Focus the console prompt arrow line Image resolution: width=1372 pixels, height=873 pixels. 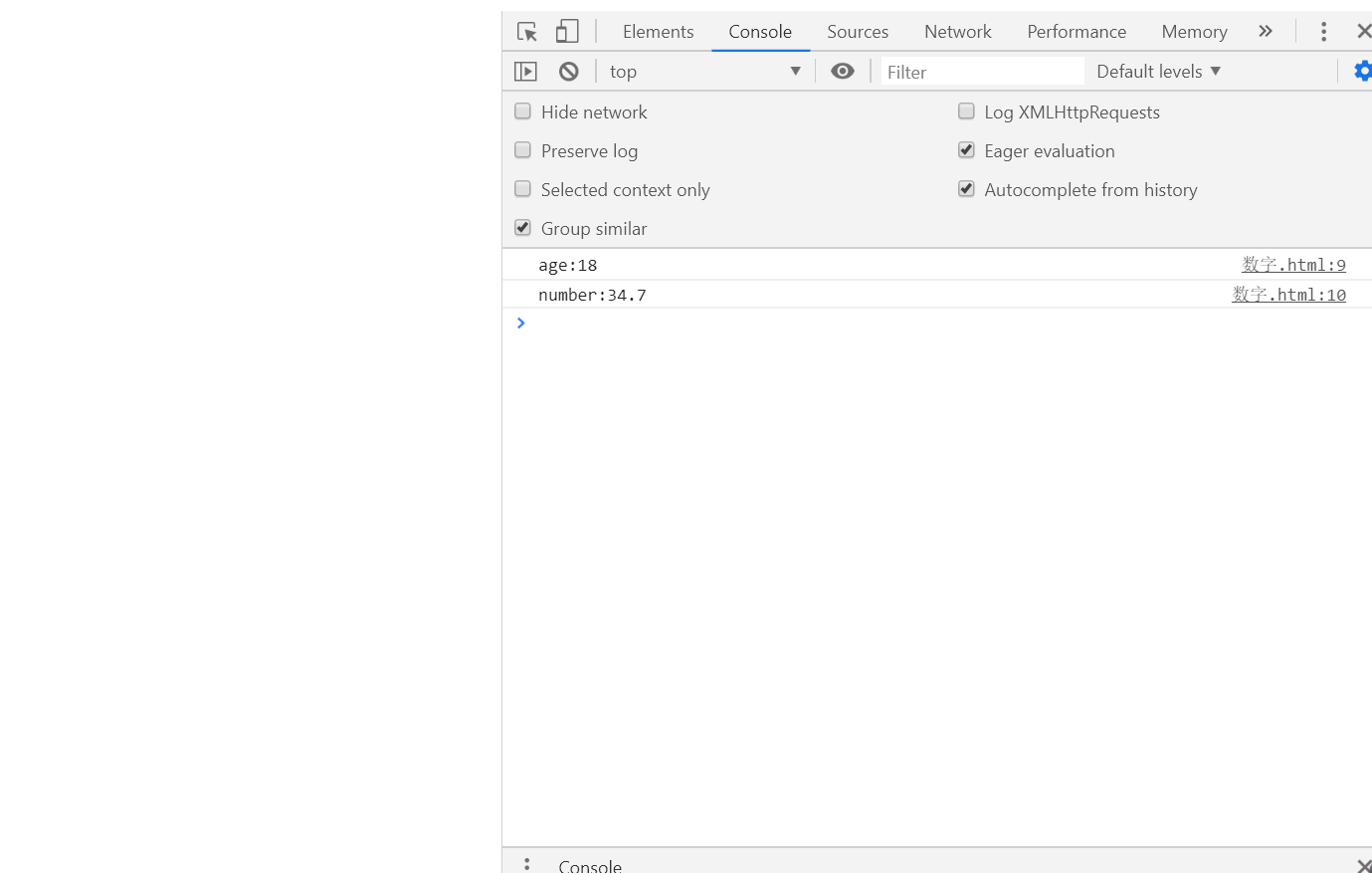pyautogui.click(x=937, y=323)
